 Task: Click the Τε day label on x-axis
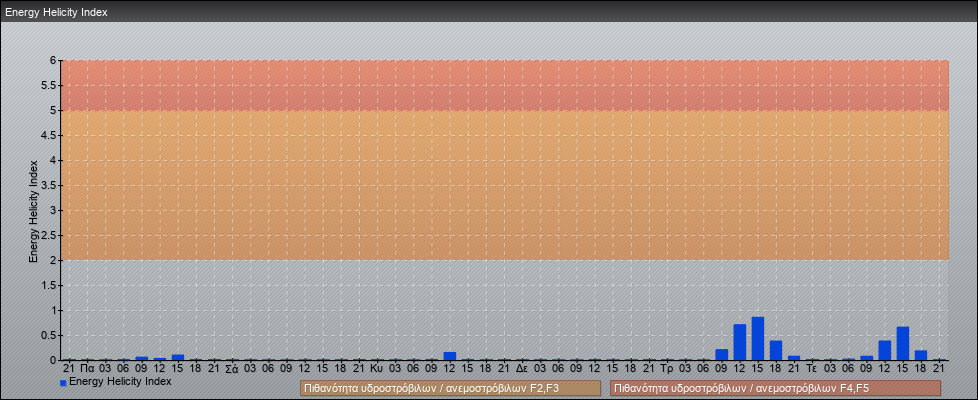point(812,369)
